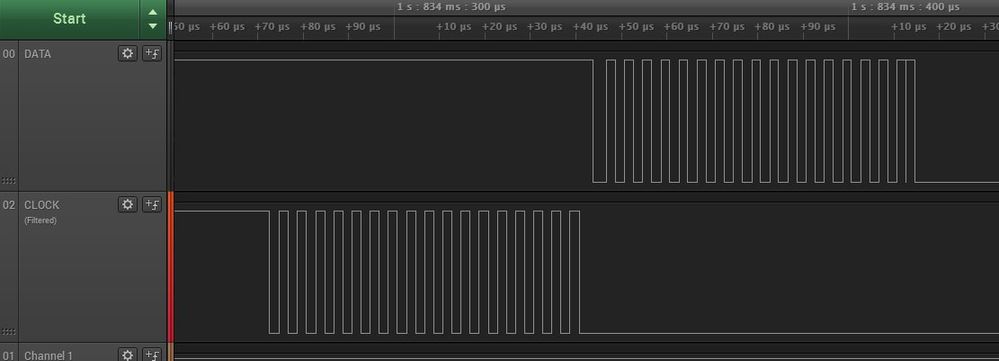
Task: Click the DATA channel resize grip dots
Action: pyautogui.click(x=9, y=181)
